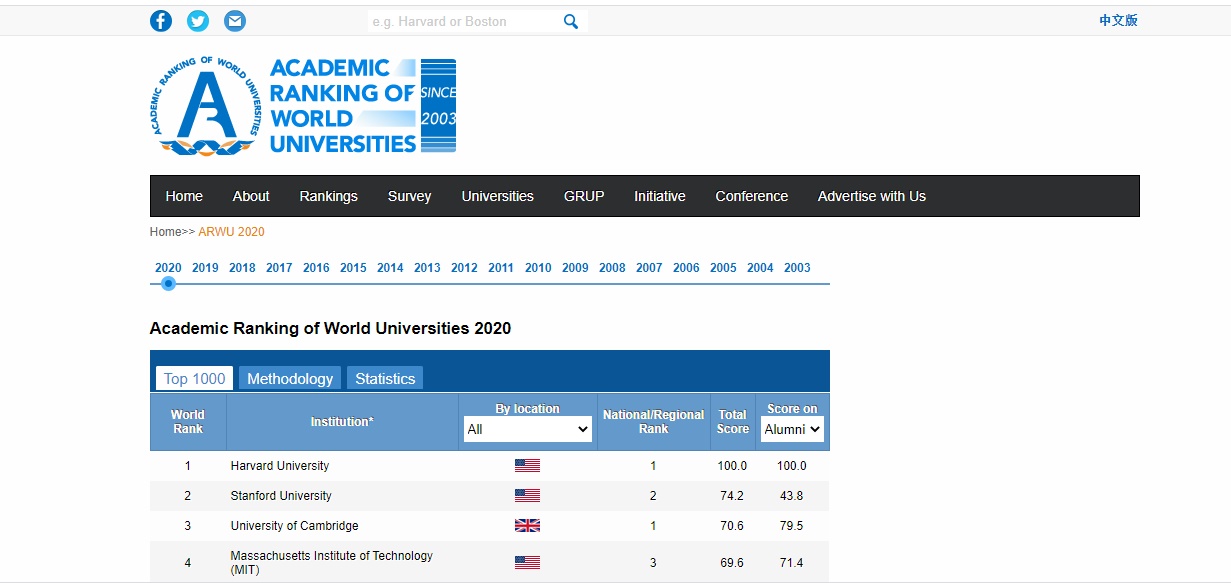Select year 2012 on the timeline
This screenshot has width=1231, height=583.
point(464,268)
